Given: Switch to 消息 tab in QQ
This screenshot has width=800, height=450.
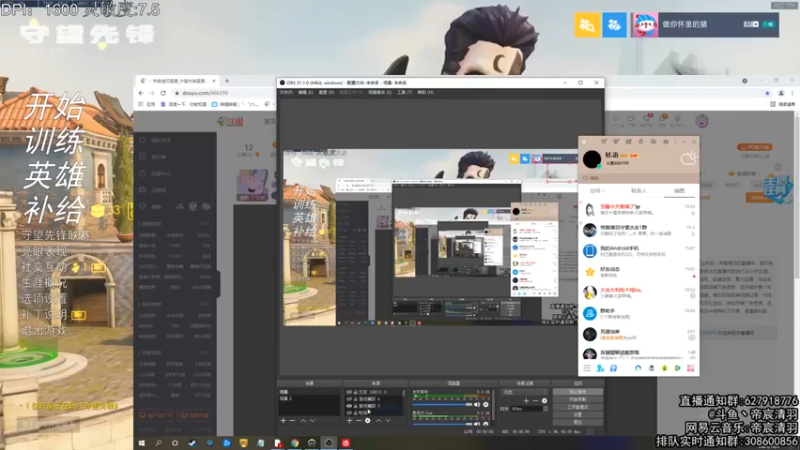Looking at the screenshot, I should point(679,190).
